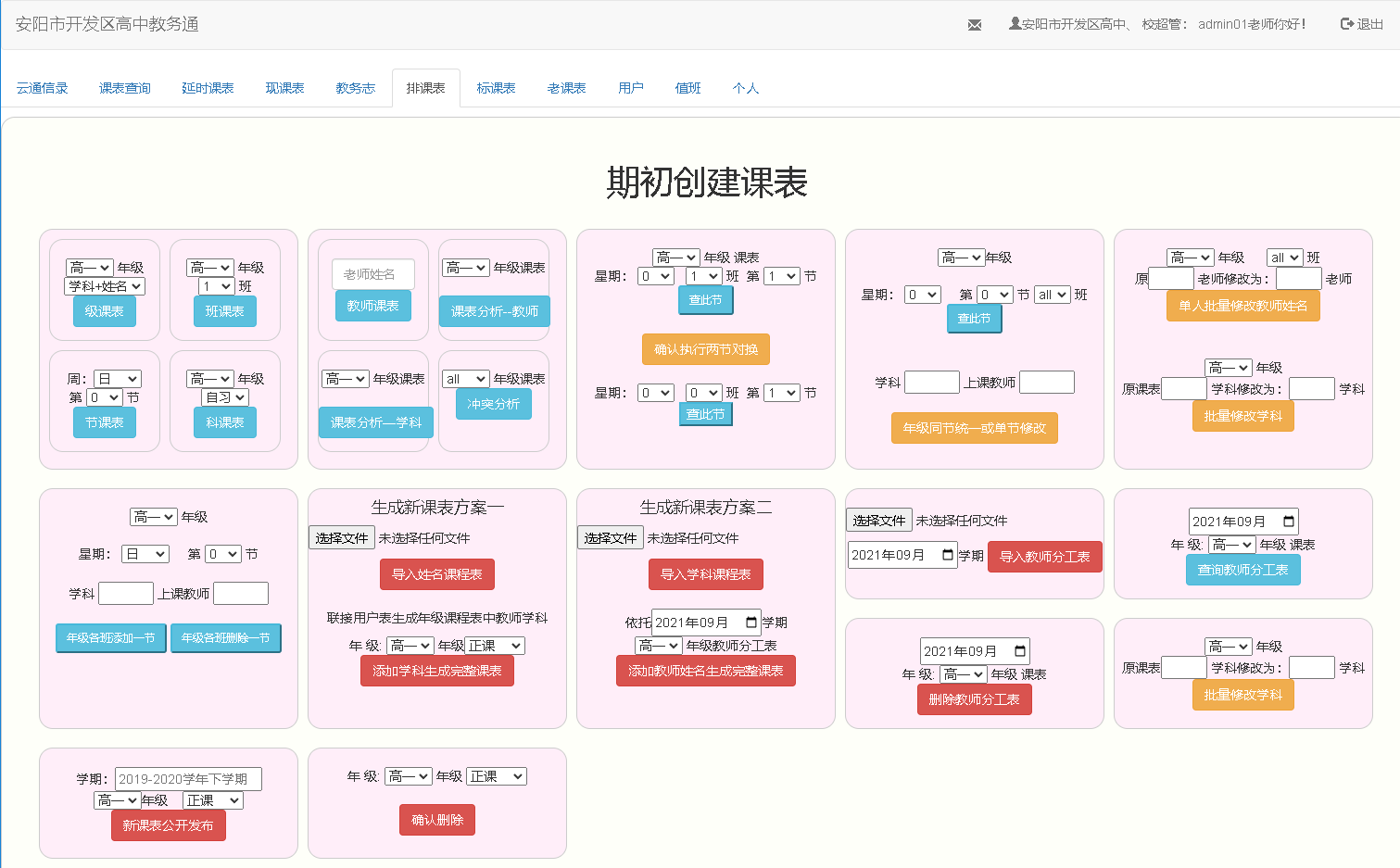
Task: Open the 用户 tab
Action: (x=631, y=88)
